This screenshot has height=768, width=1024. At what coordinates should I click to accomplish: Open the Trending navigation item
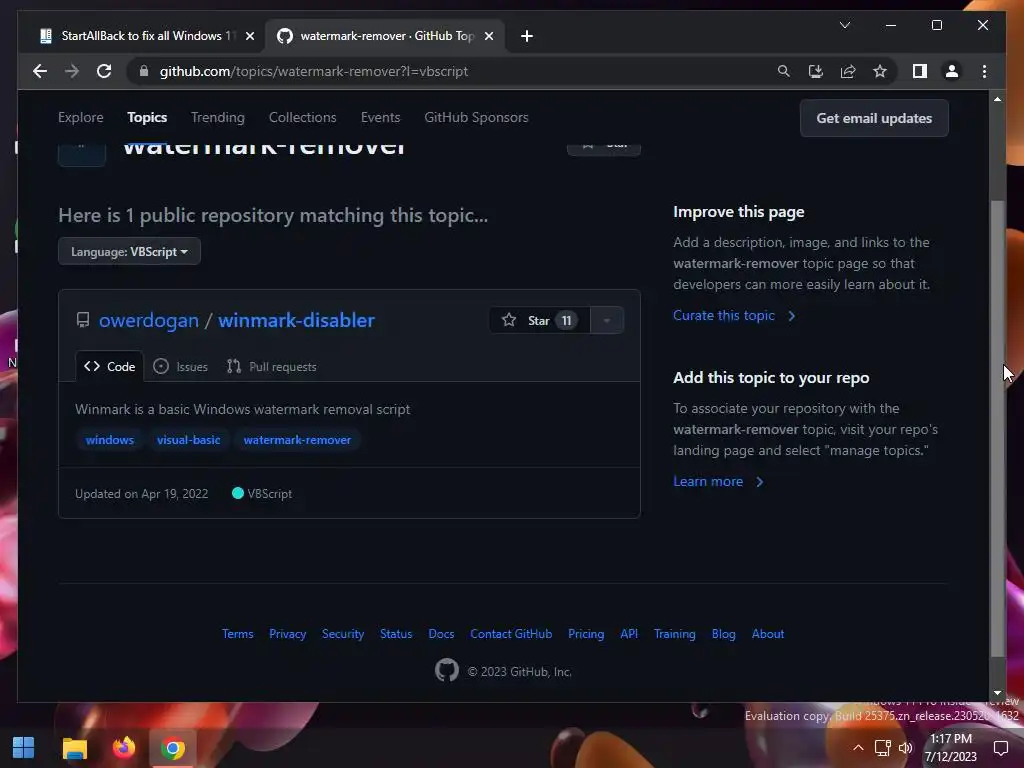pos(217,118)
